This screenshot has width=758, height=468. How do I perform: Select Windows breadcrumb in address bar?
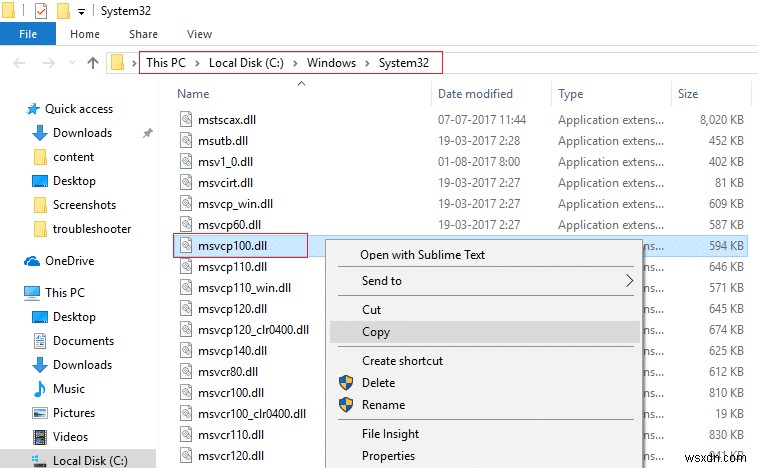(x=331, y=63)
